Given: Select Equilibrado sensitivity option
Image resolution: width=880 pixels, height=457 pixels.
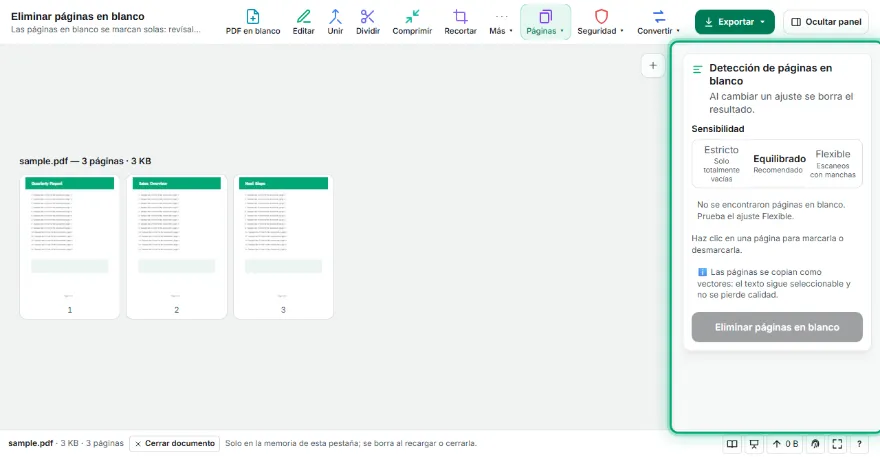Looking at the screenshot, I should pyautogui.click(x=779, y=163).
